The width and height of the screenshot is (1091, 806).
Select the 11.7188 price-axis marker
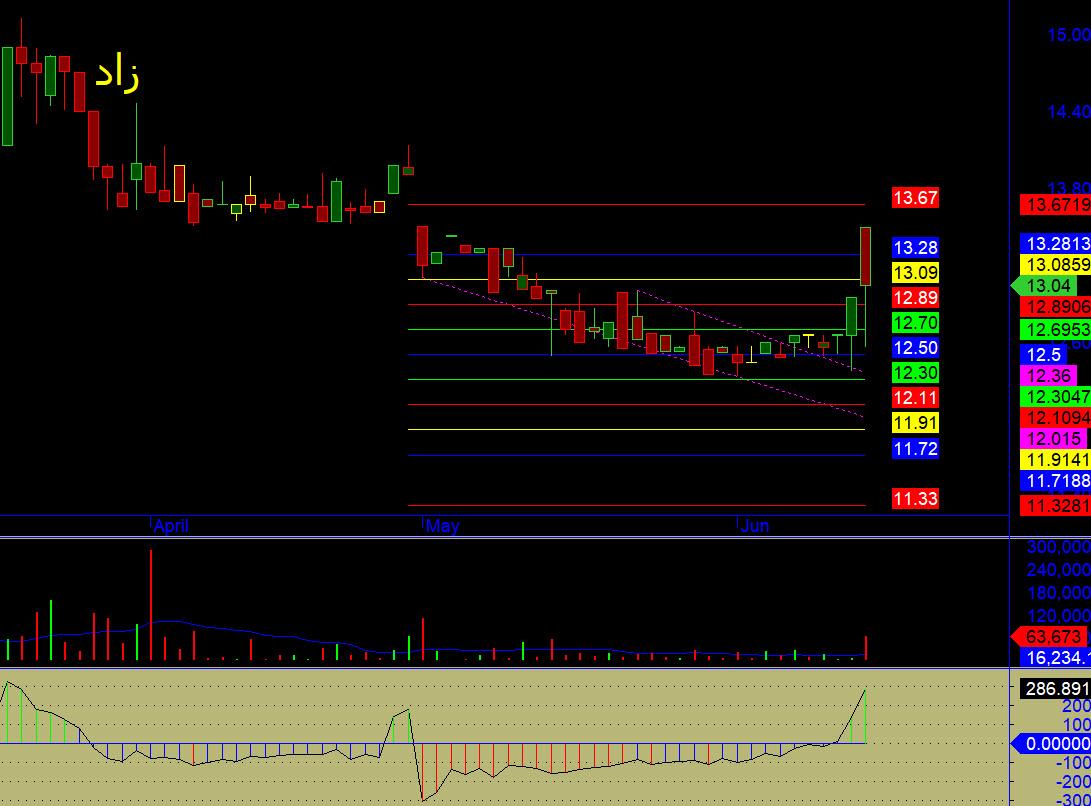[x=1055, y=480]
